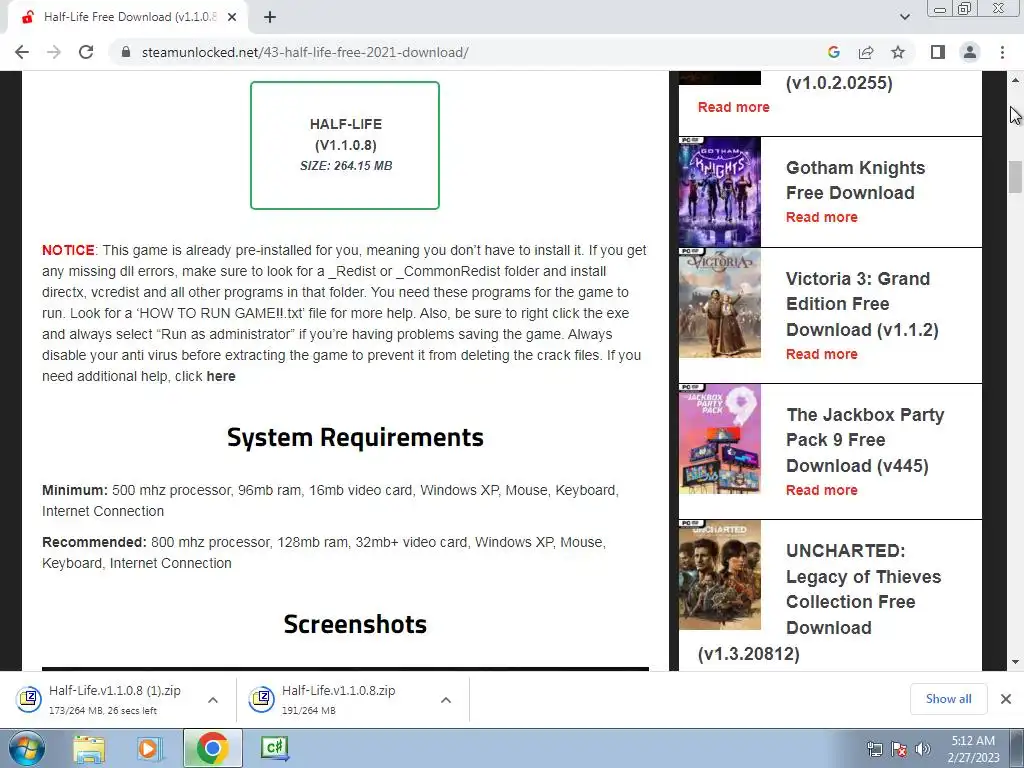Follow the 'here' help link
Image resolution: width=1024 pixels, height=768 pixels.
(x=221, y=376)
